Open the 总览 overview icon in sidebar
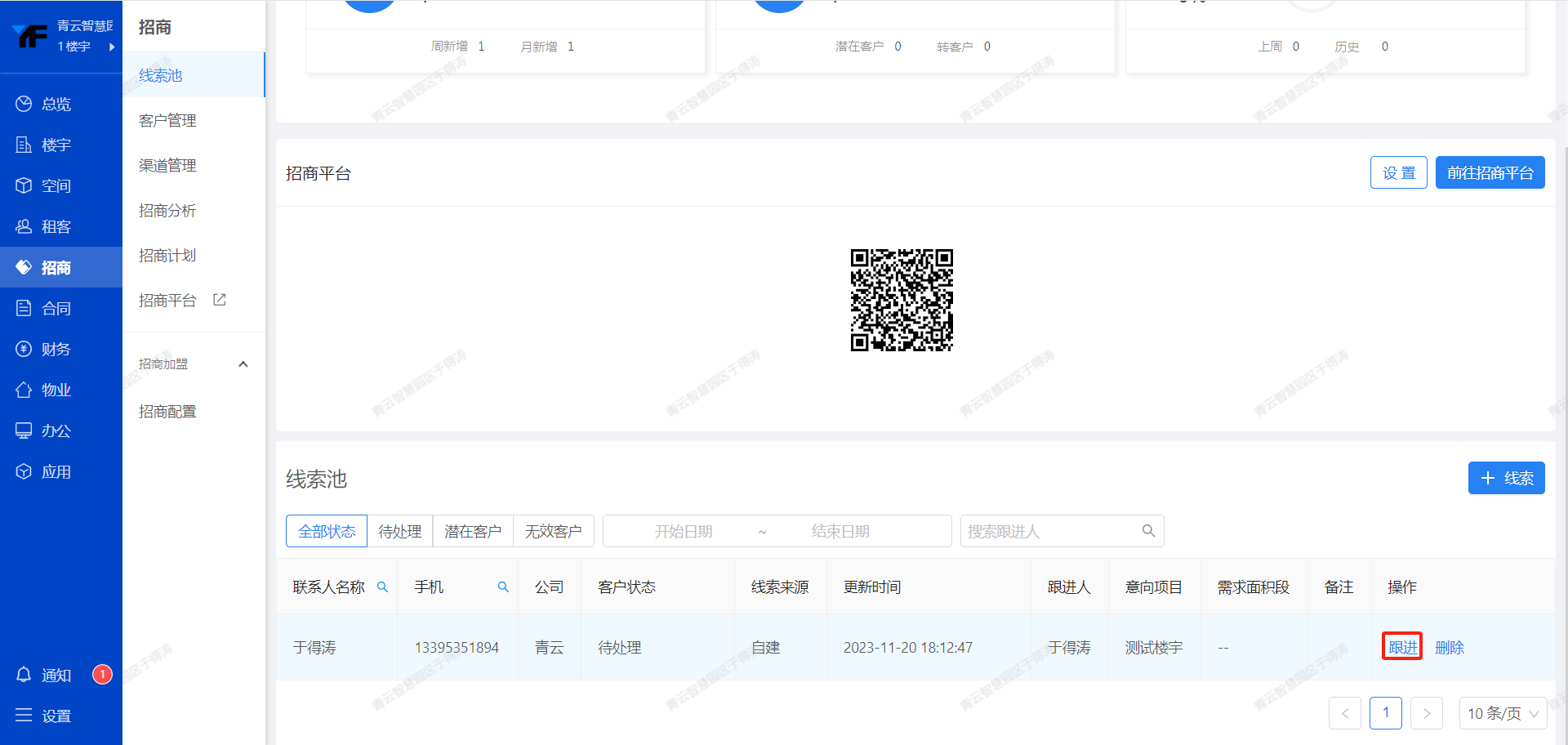The width and height of the screenshot is (1568, 745). pyautogui.click(x=24, y=104)
